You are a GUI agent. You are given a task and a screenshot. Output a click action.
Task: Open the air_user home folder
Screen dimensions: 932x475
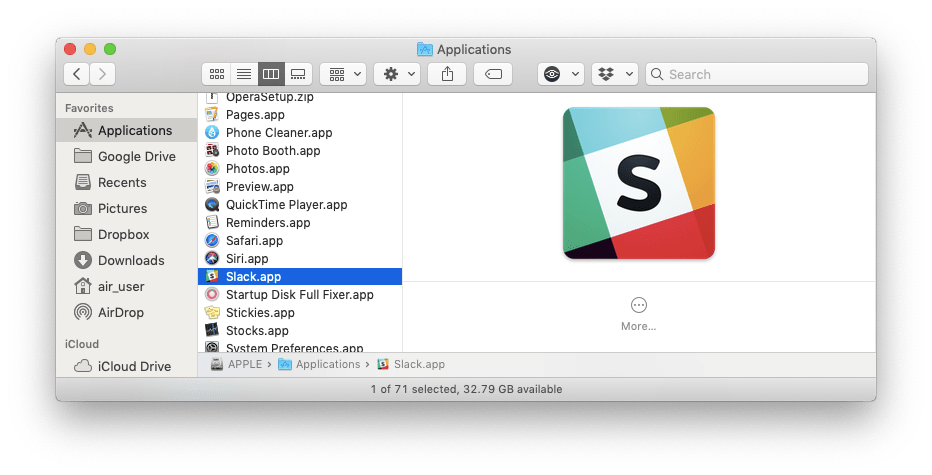126,287
